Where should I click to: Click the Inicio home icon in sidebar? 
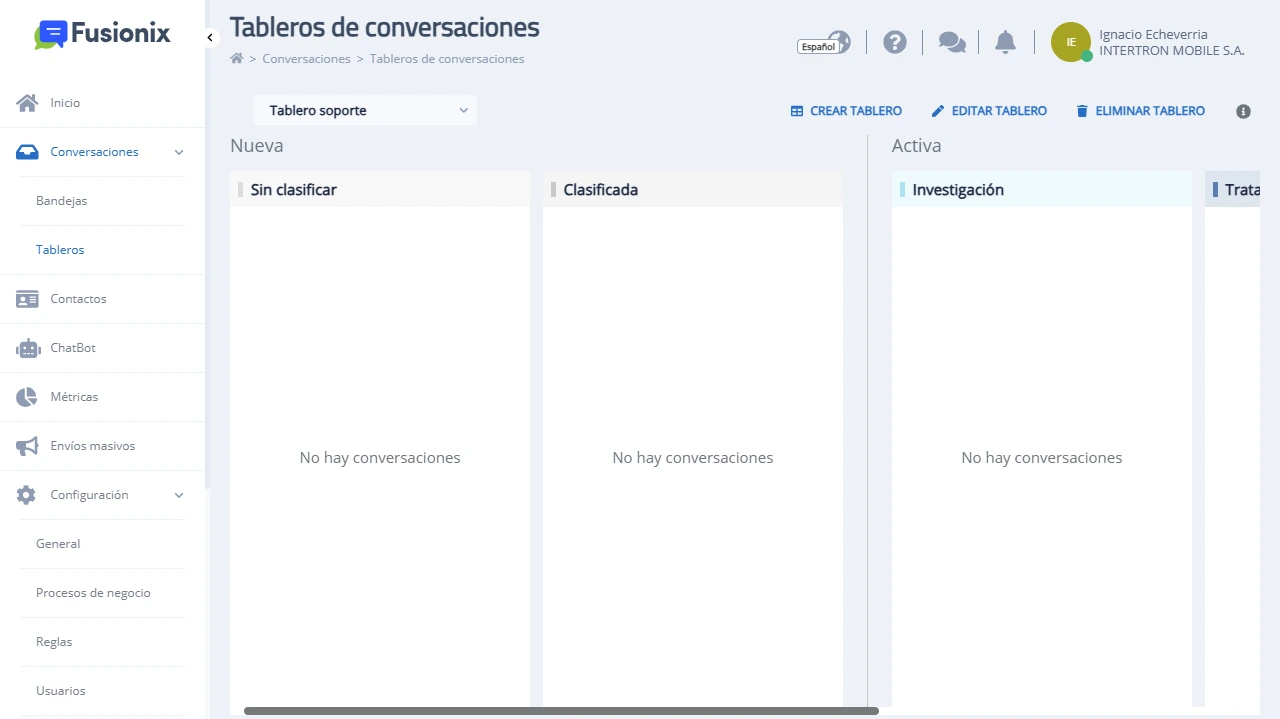pyautogui.click(x=27, y=103)
